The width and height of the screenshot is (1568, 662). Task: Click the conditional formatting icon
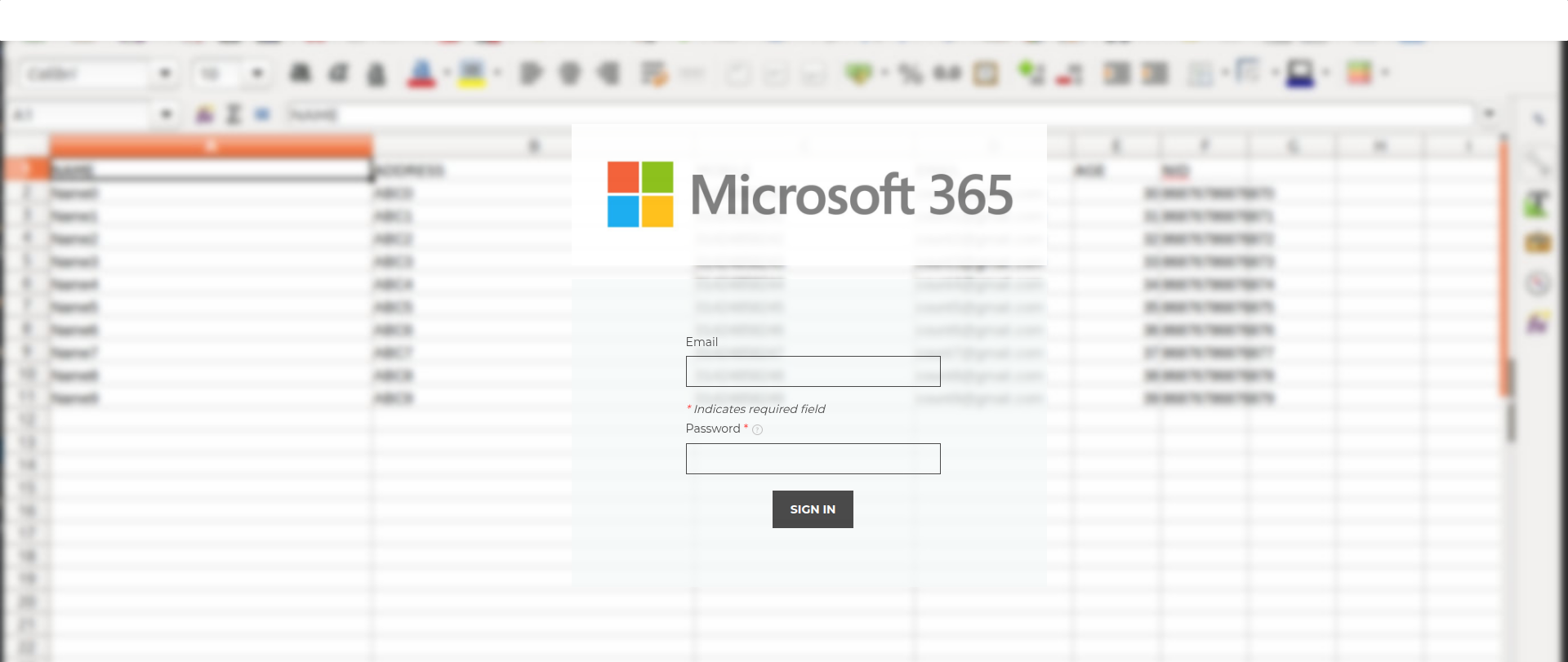point(1359,73)
